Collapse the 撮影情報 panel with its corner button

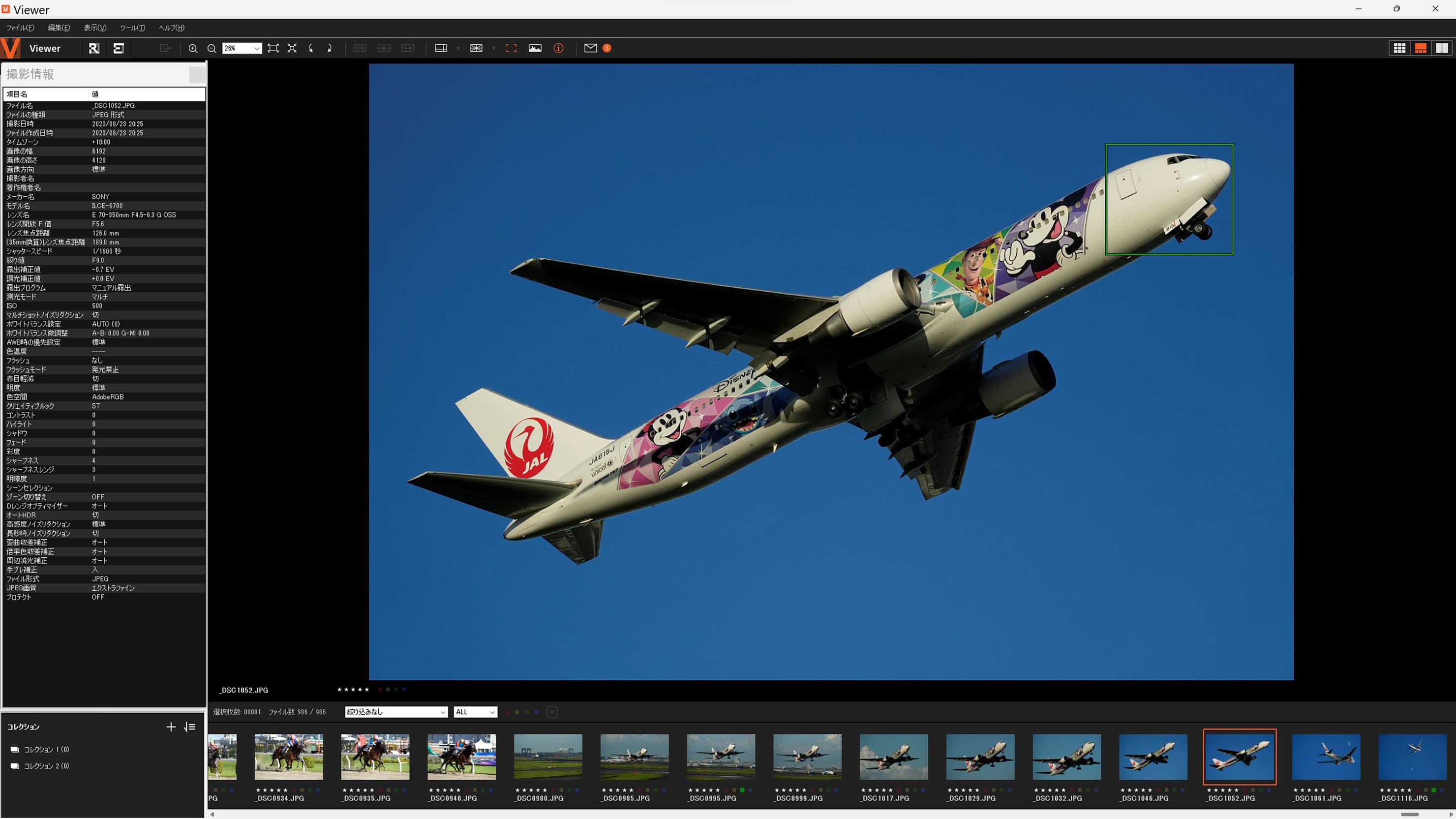[x=197, y=75]
